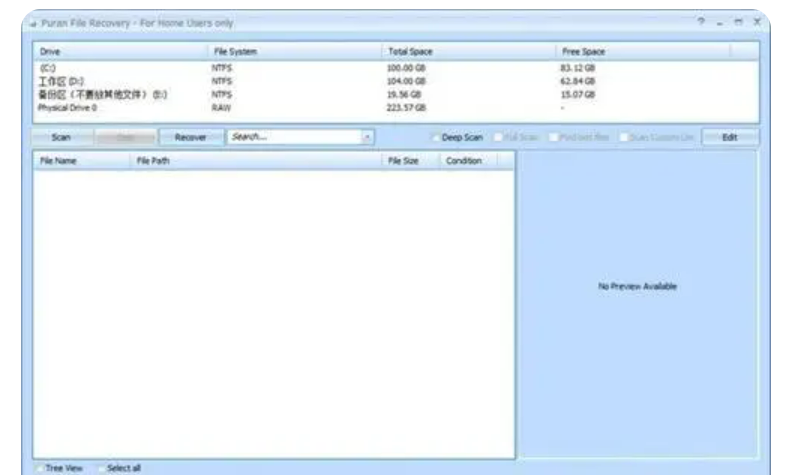The height and width of the screenshot is (475, 803).
Task: Sort by the Condition column header
Action: 464,160
